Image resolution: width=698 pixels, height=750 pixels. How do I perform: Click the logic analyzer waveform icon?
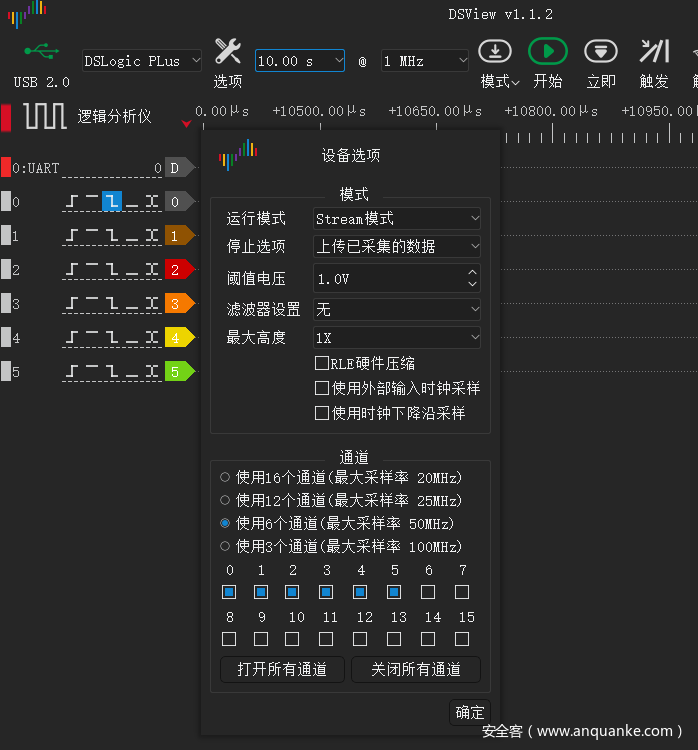(45, 116)
